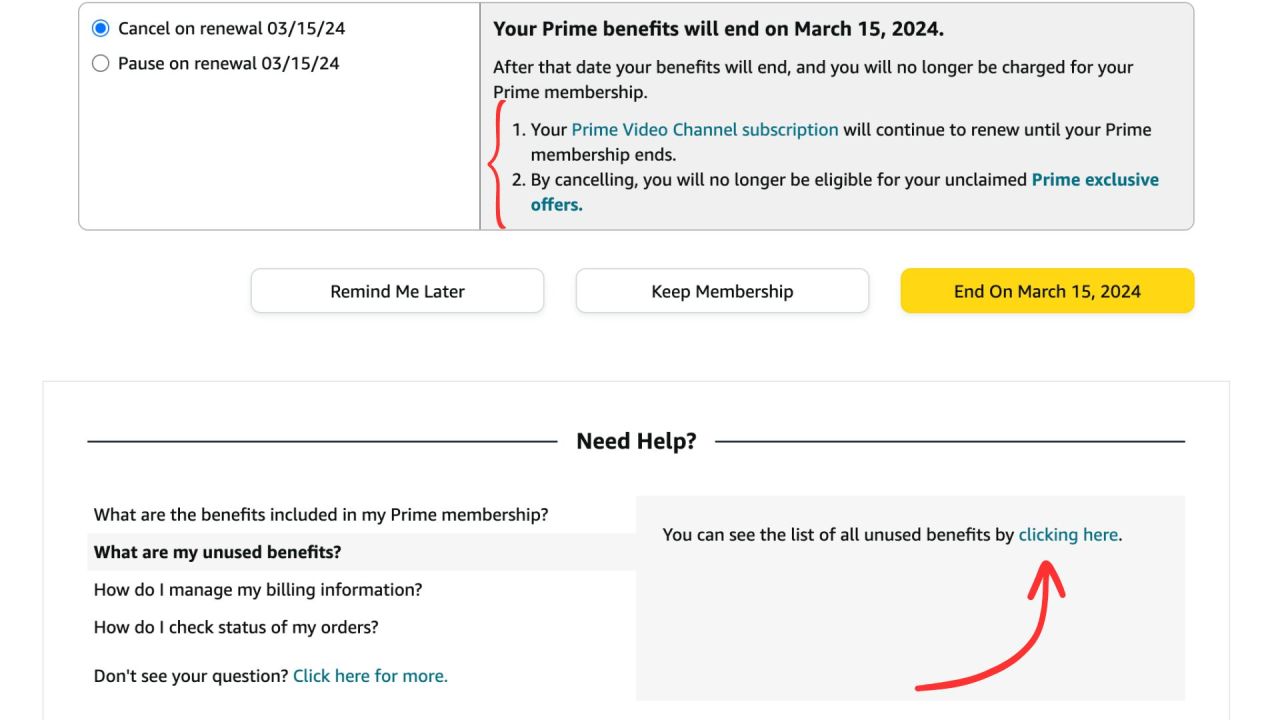Confirm with End On March 15, 2024 button
Image resolution: width=1280 pixels, height=720 pixels.
click(x=1047, y=291)
